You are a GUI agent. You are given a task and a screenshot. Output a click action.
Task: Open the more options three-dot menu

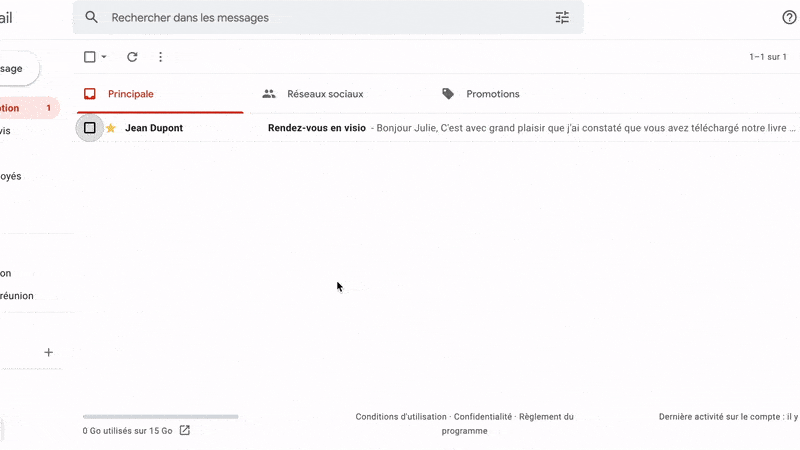coord(160,57)
